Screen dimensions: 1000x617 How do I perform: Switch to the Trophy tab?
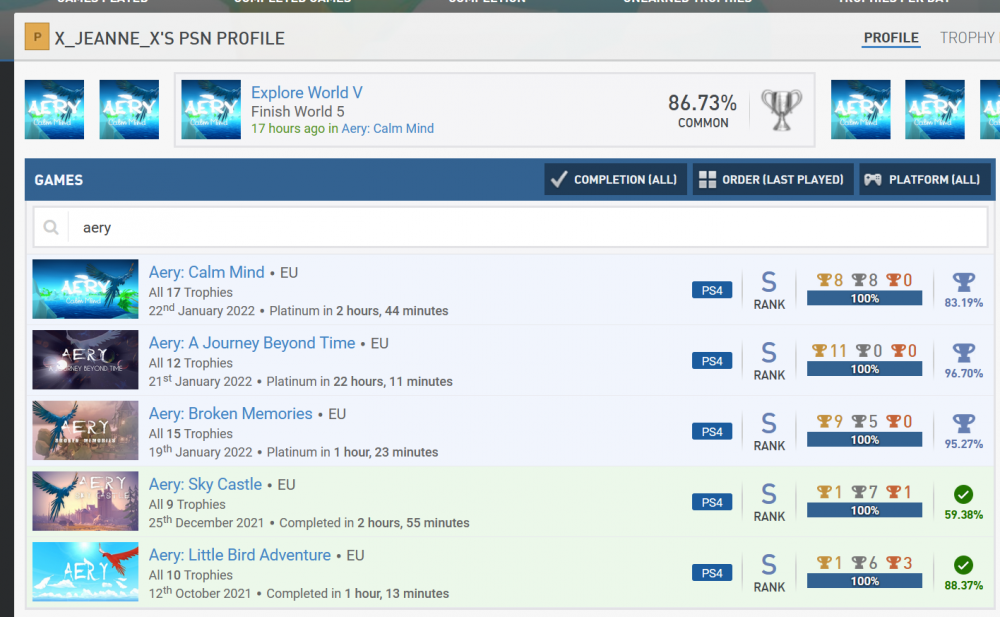click(967, 38)
